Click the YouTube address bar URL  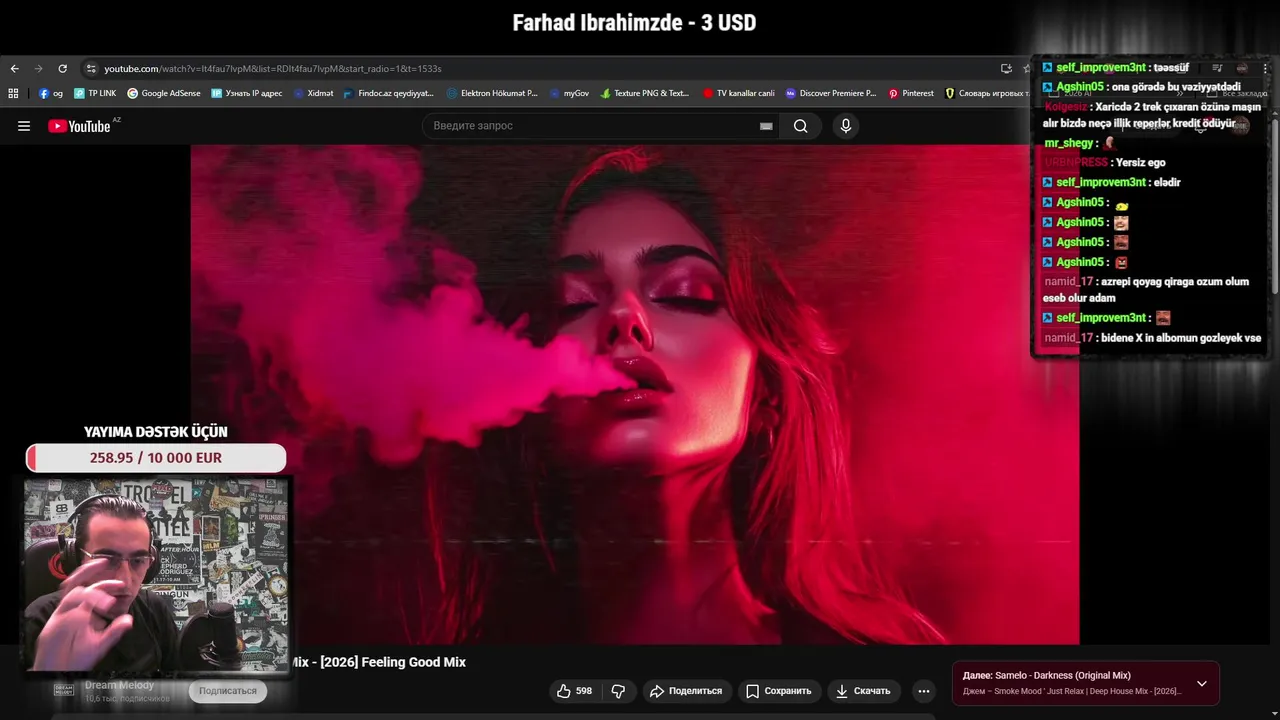click(272, 69)
